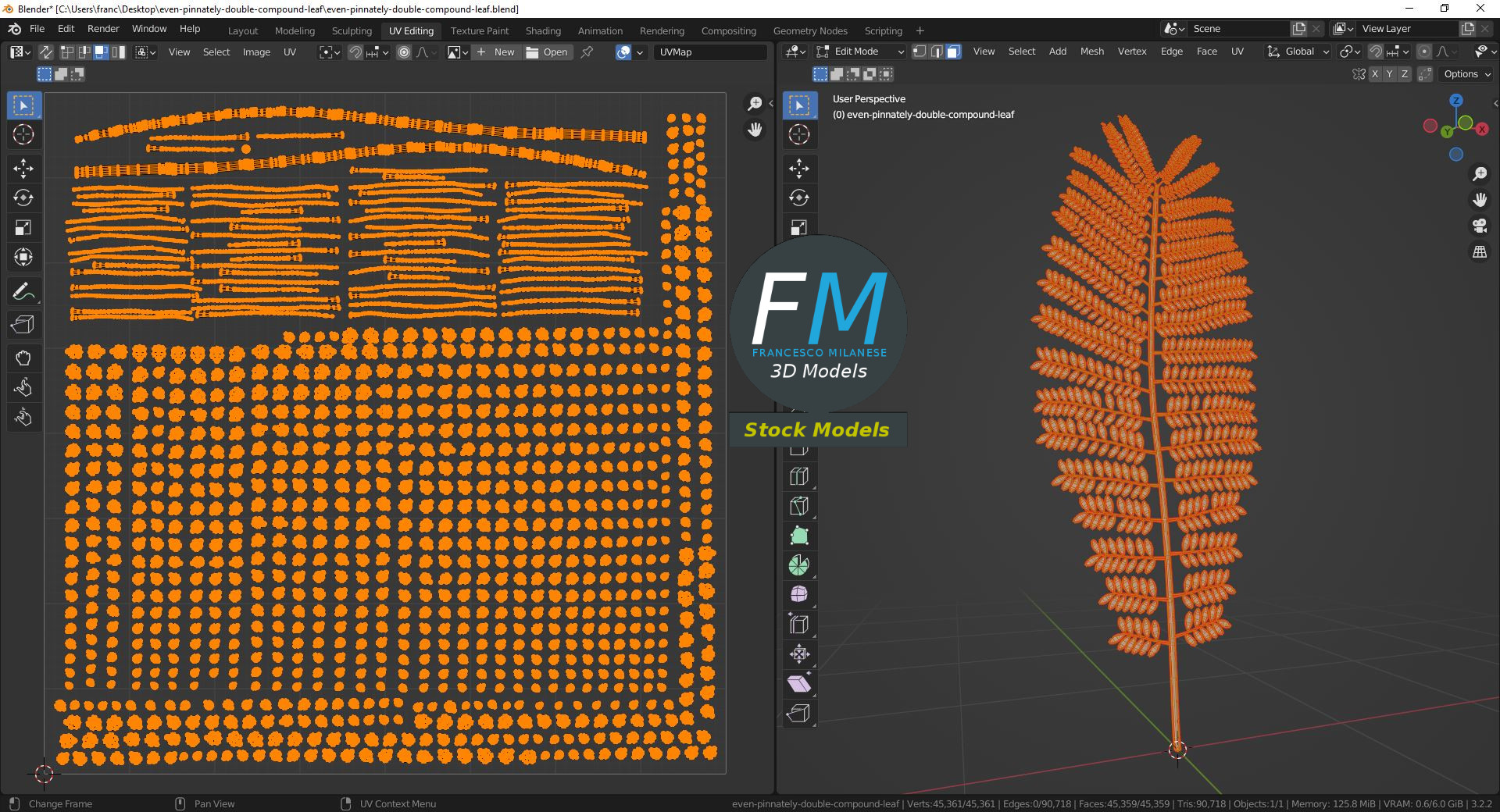Switch to the Shading workspace tab
Image resolution: width=1500 pixels, height=812 pixels.
click(543, 31)
